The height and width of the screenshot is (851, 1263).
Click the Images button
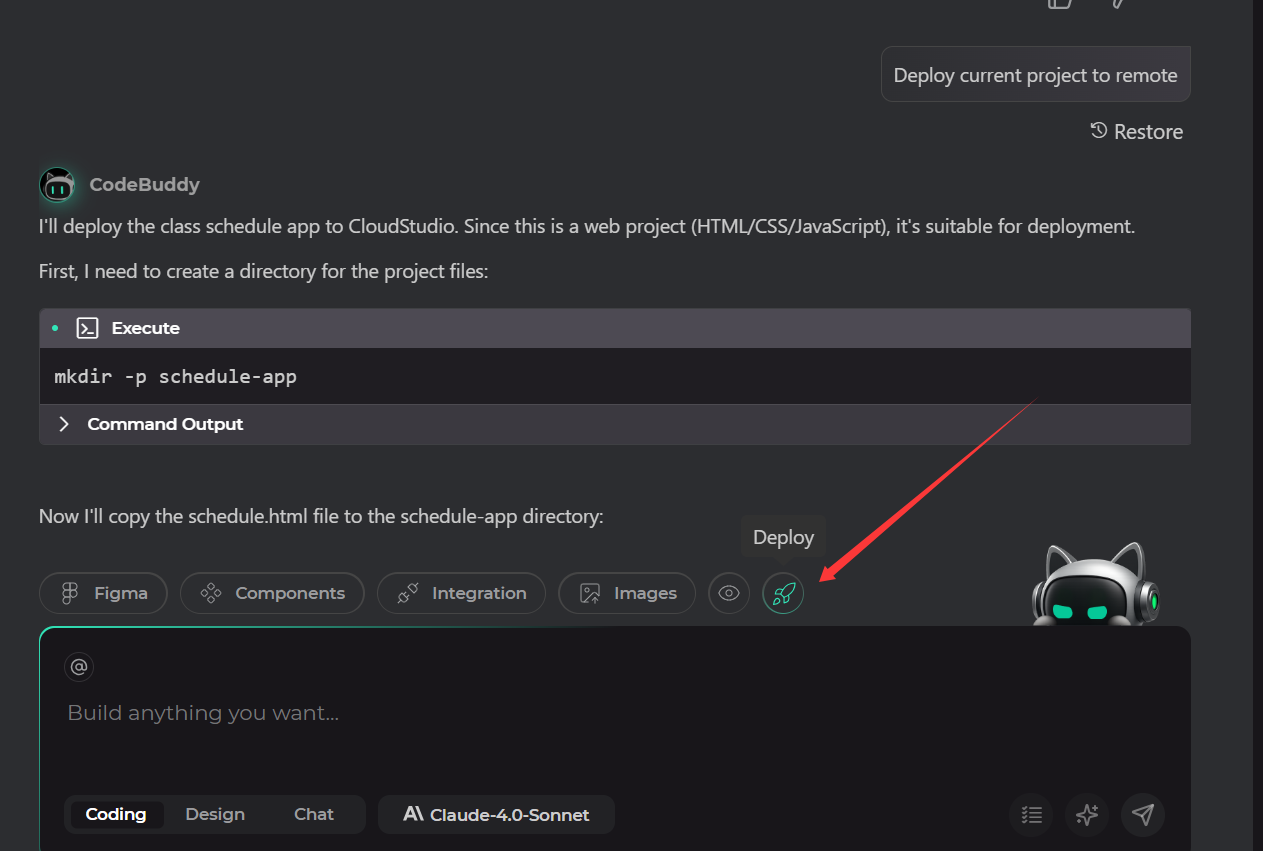coord(627,593)
